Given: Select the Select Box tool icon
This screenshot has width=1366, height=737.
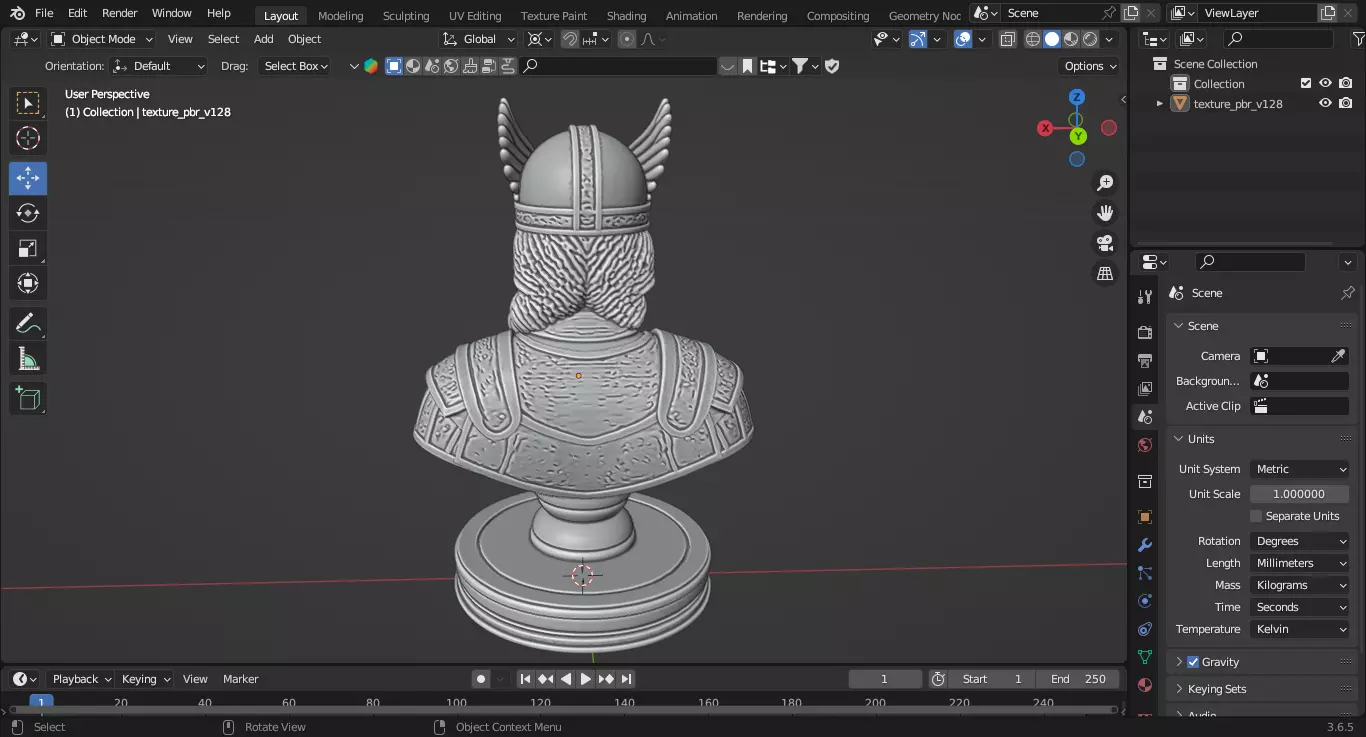Looking at the screenshot, I should click(x=28, y=103).
